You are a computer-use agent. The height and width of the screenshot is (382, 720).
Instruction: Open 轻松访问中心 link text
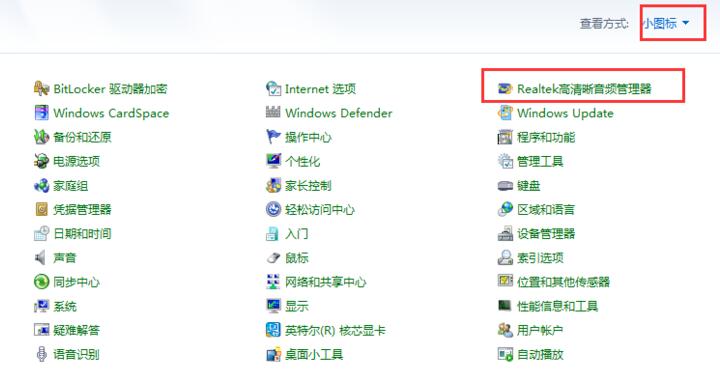pos(320,209)
